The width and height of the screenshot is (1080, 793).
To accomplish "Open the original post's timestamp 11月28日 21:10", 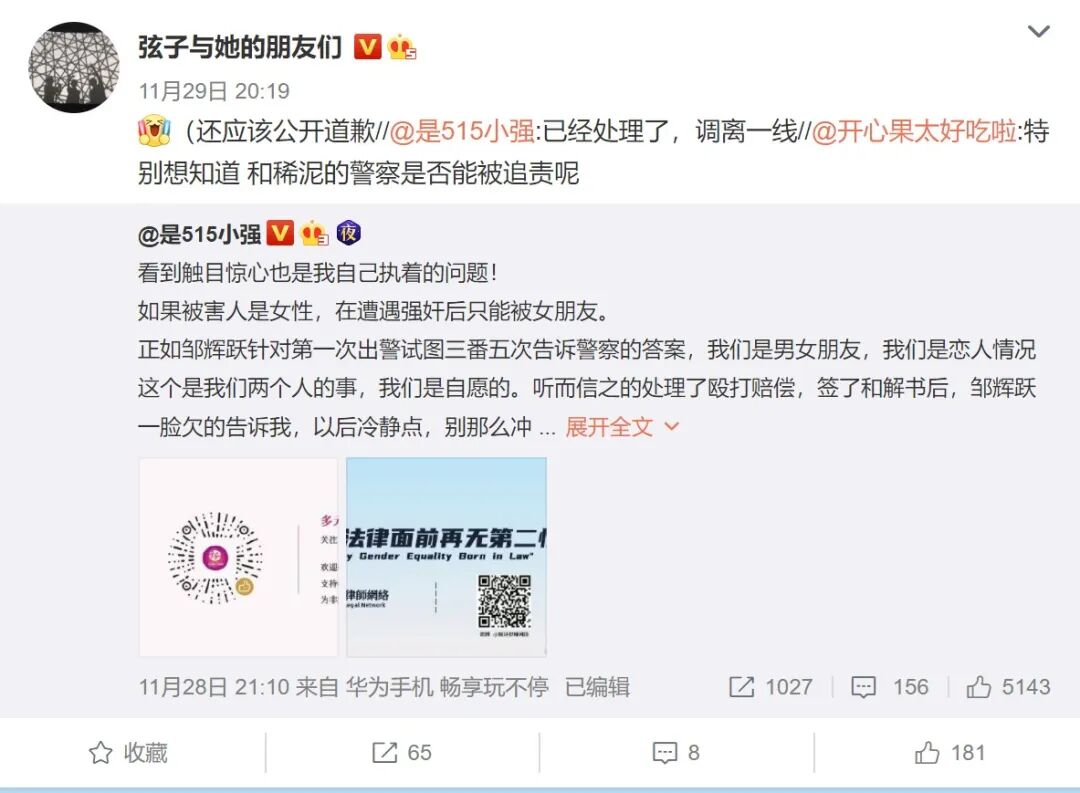I will pyautogui.click(x=214, y=687).
